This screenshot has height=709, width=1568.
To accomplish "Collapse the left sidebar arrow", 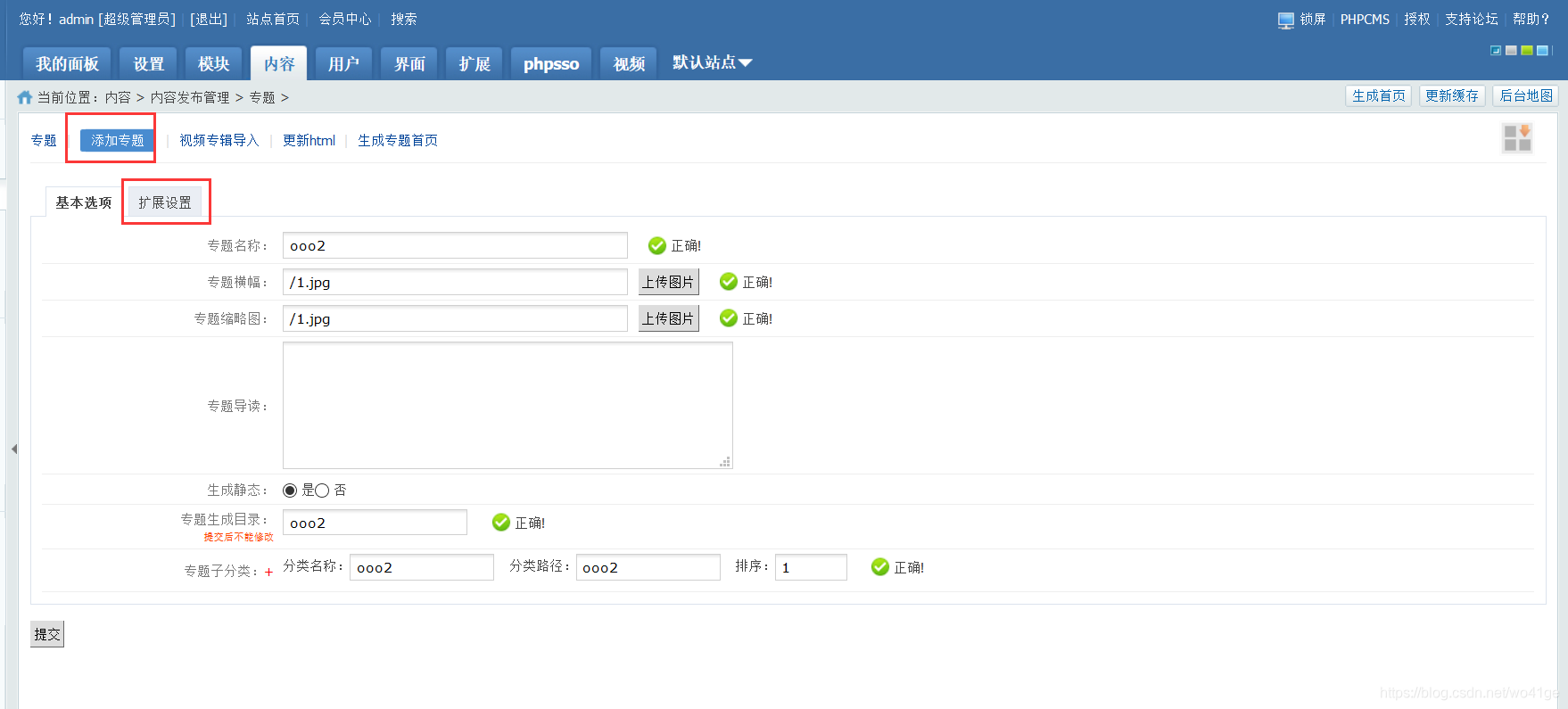I will point(13,449).
